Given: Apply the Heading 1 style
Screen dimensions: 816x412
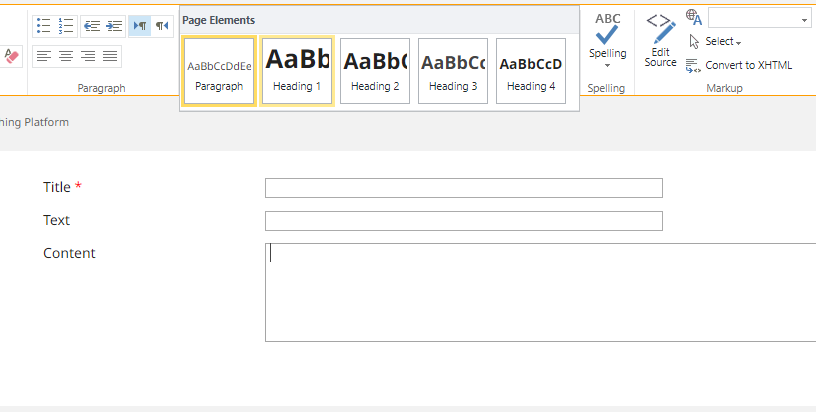Looking at the screenshot, I should 297,71.
